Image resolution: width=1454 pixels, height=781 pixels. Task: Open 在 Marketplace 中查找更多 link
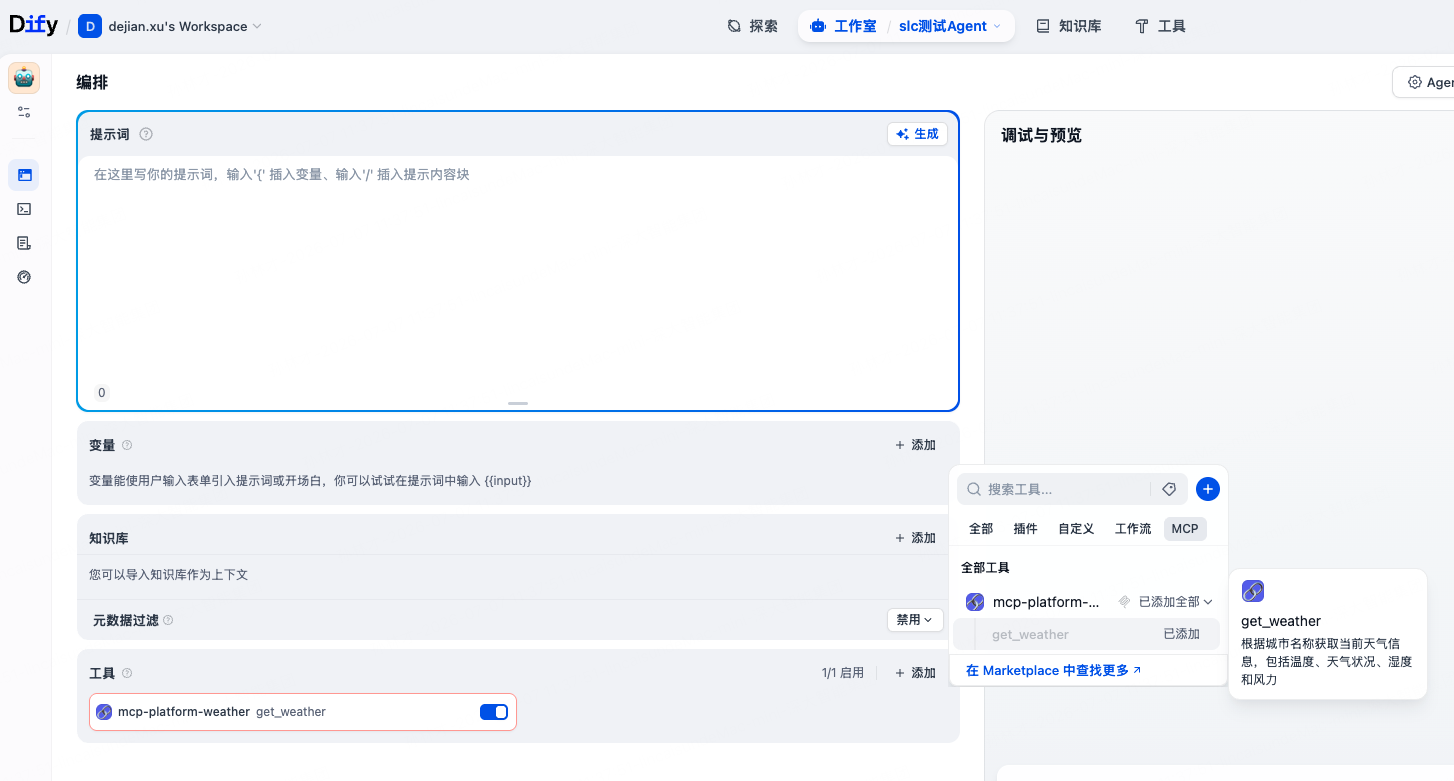tap(1053, 670)
